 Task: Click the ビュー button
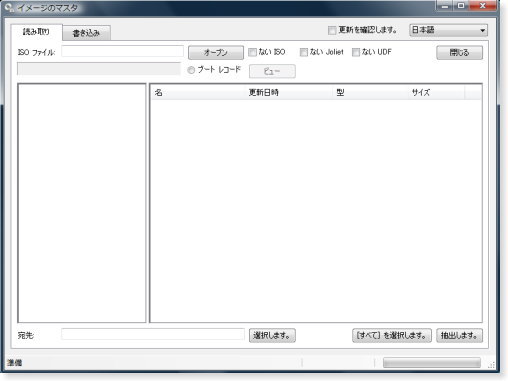tap(272, 71)
